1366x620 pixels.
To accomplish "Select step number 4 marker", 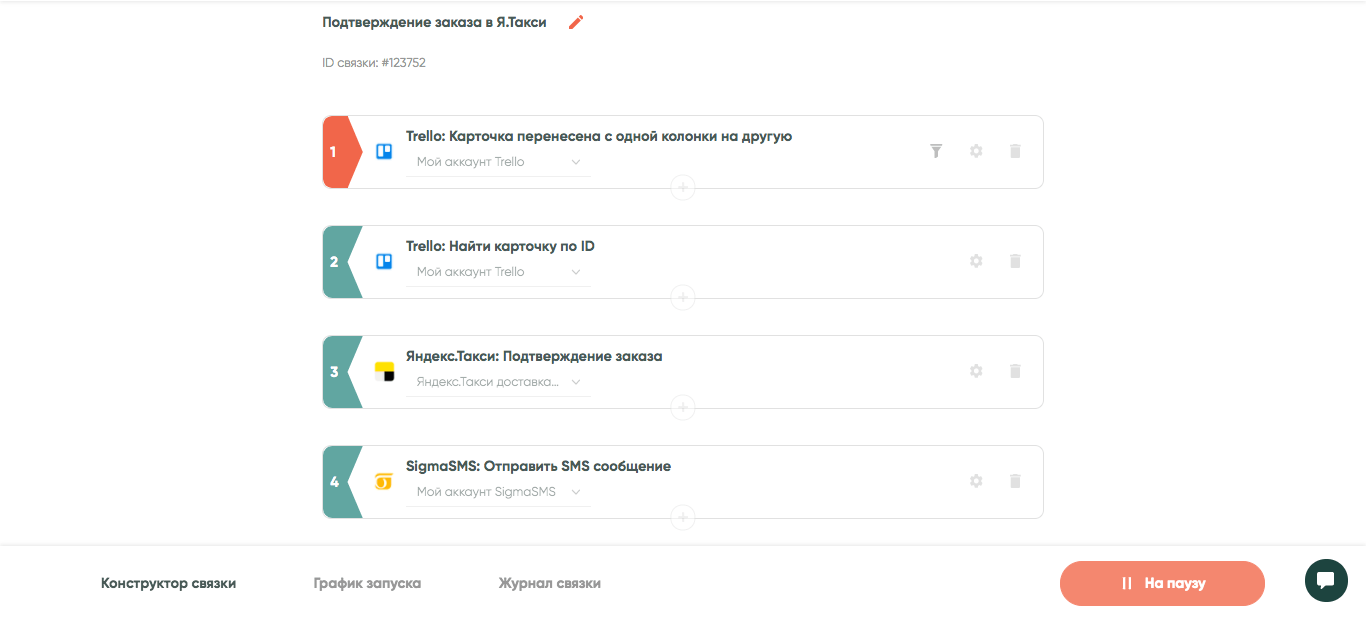I will pos(341,482).
